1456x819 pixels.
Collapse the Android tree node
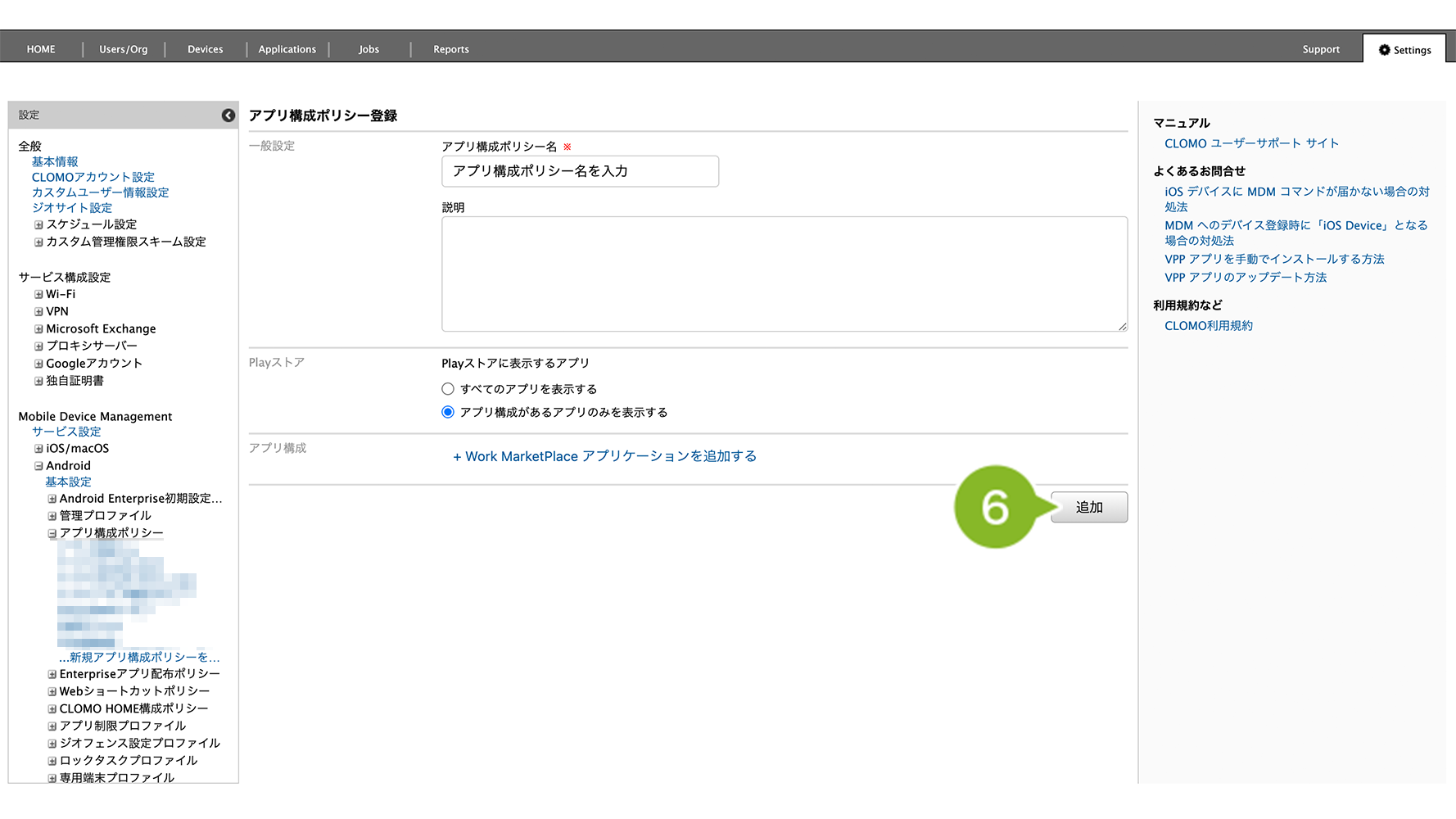click(38, 466)
